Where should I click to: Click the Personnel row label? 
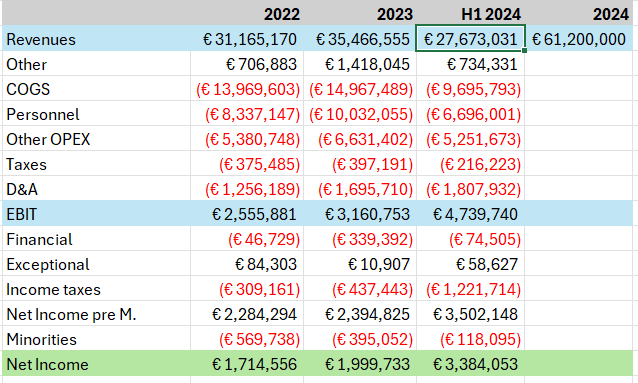(x=43, y=114)
